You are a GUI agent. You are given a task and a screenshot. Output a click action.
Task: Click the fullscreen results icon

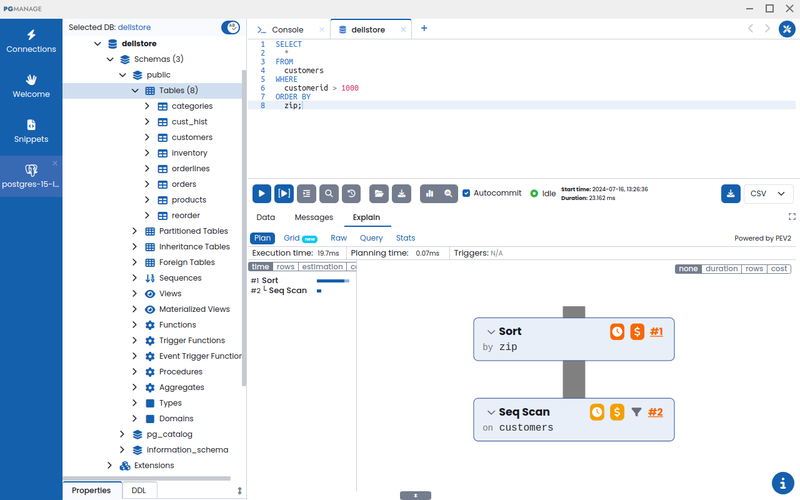point(792,217)
